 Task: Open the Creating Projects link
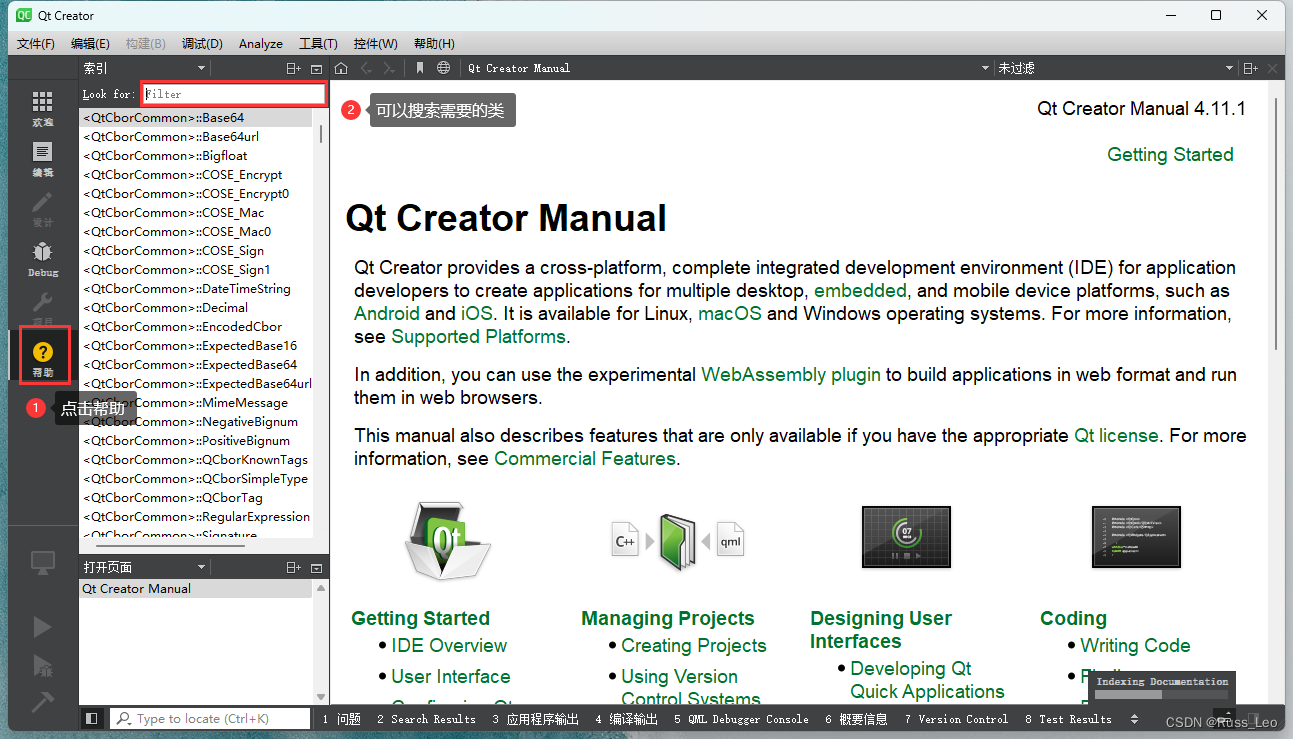point(694,646)
